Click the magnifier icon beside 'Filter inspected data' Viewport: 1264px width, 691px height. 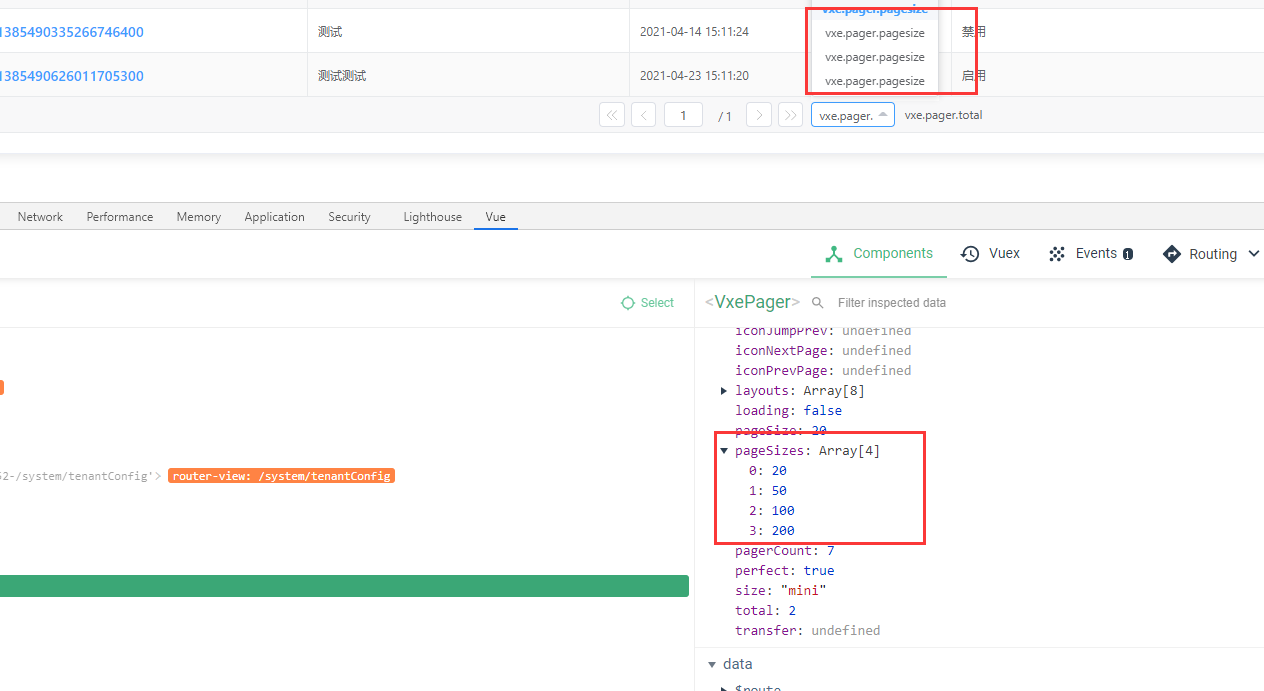coord(818,302)
